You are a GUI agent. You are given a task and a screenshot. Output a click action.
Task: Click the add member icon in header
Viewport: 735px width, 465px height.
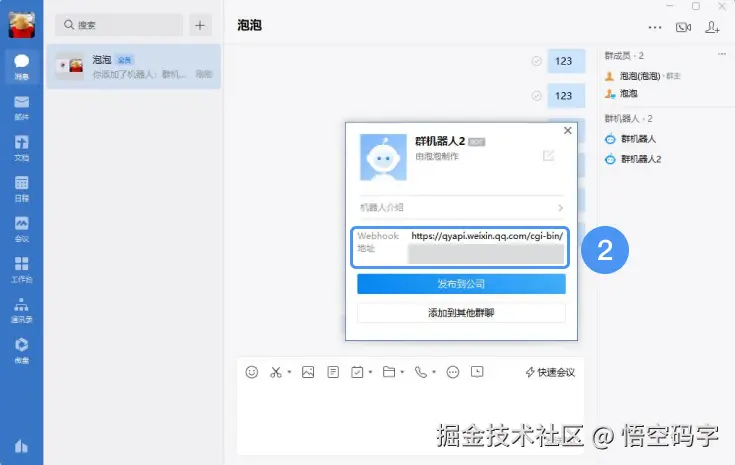[x=712, y=27]
